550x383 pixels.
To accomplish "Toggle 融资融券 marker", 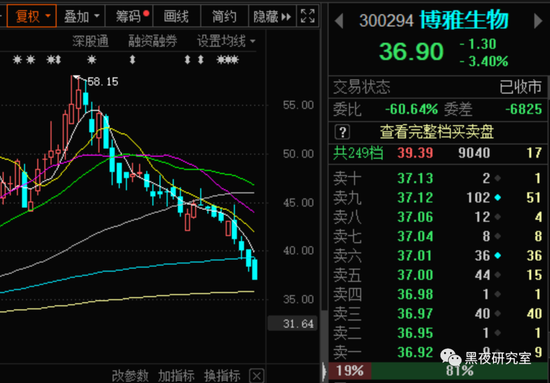I will 153,42.
